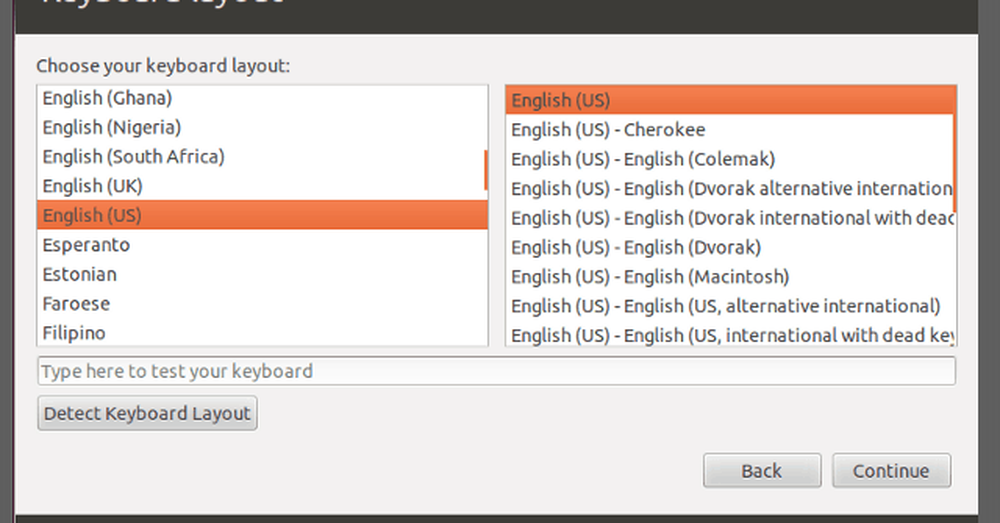This screenshot has width=1000, height=523.
Task: Select English (Ghana) keyboard layout
Action: [x=108, y=98]
